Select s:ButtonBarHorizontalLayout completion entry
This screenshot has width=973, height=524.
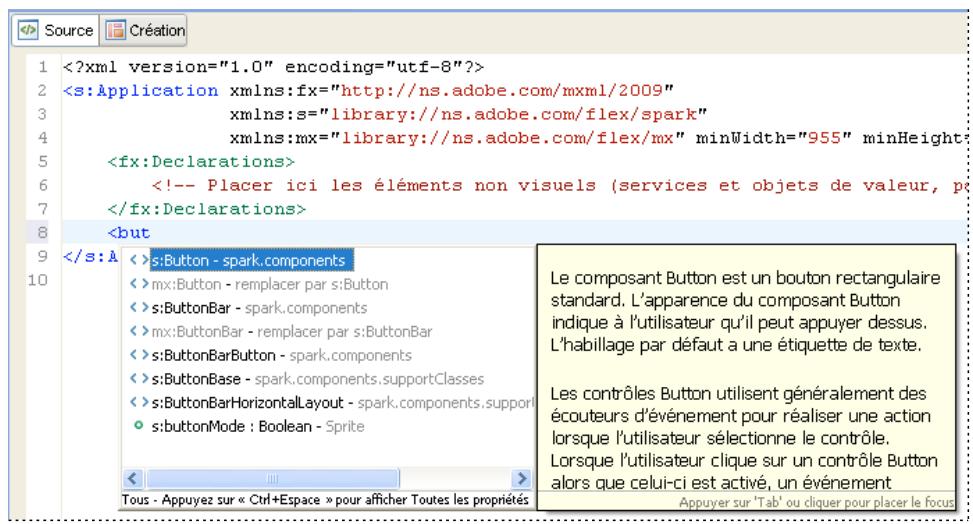(343, 402)
